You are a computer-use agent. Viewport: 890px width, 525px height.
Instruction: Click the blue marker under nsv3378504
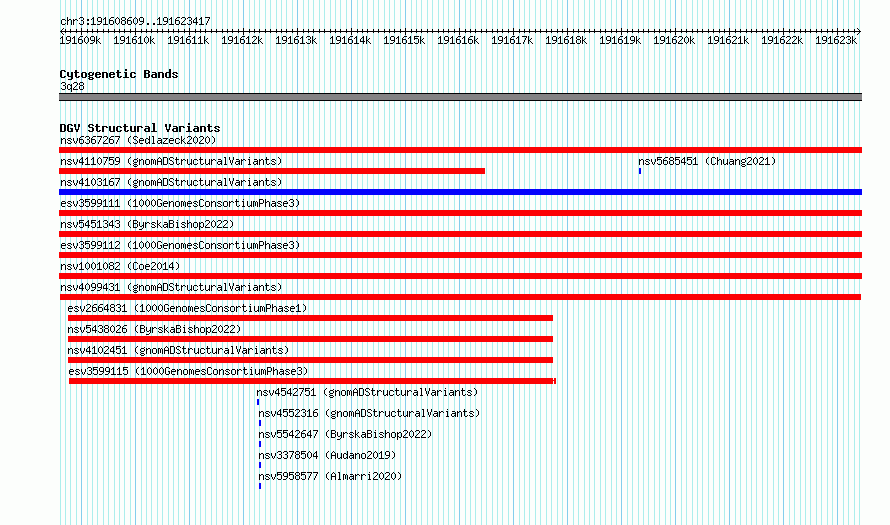pos(260,465)
